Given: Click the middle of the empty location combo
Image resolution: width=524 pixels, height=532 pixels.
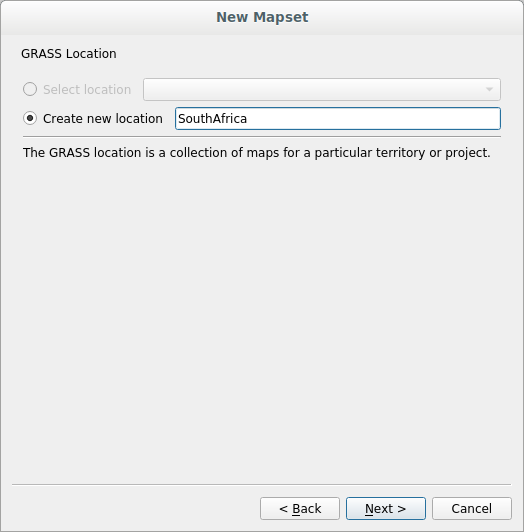Looking at the screenshot, I should pyautogui.click(x=312, y=90).
